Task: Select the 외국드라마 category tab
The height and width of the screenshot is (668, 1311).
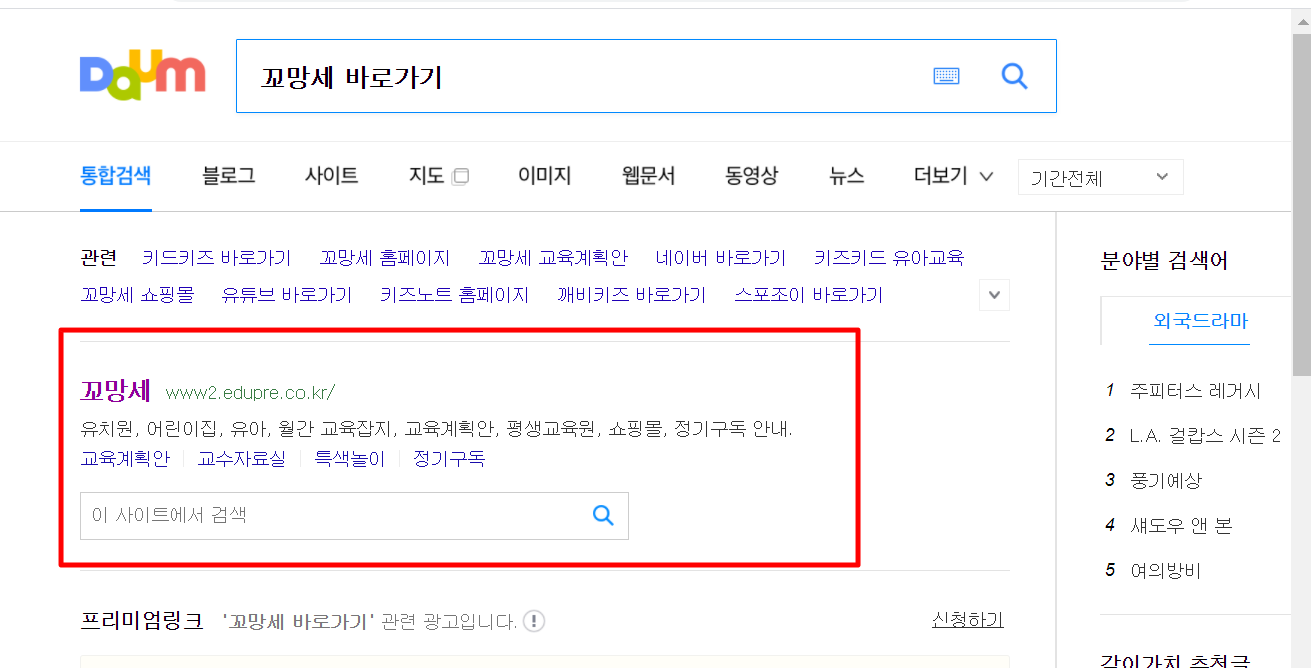Action: pyautogui.click(x=1200, y=321)
